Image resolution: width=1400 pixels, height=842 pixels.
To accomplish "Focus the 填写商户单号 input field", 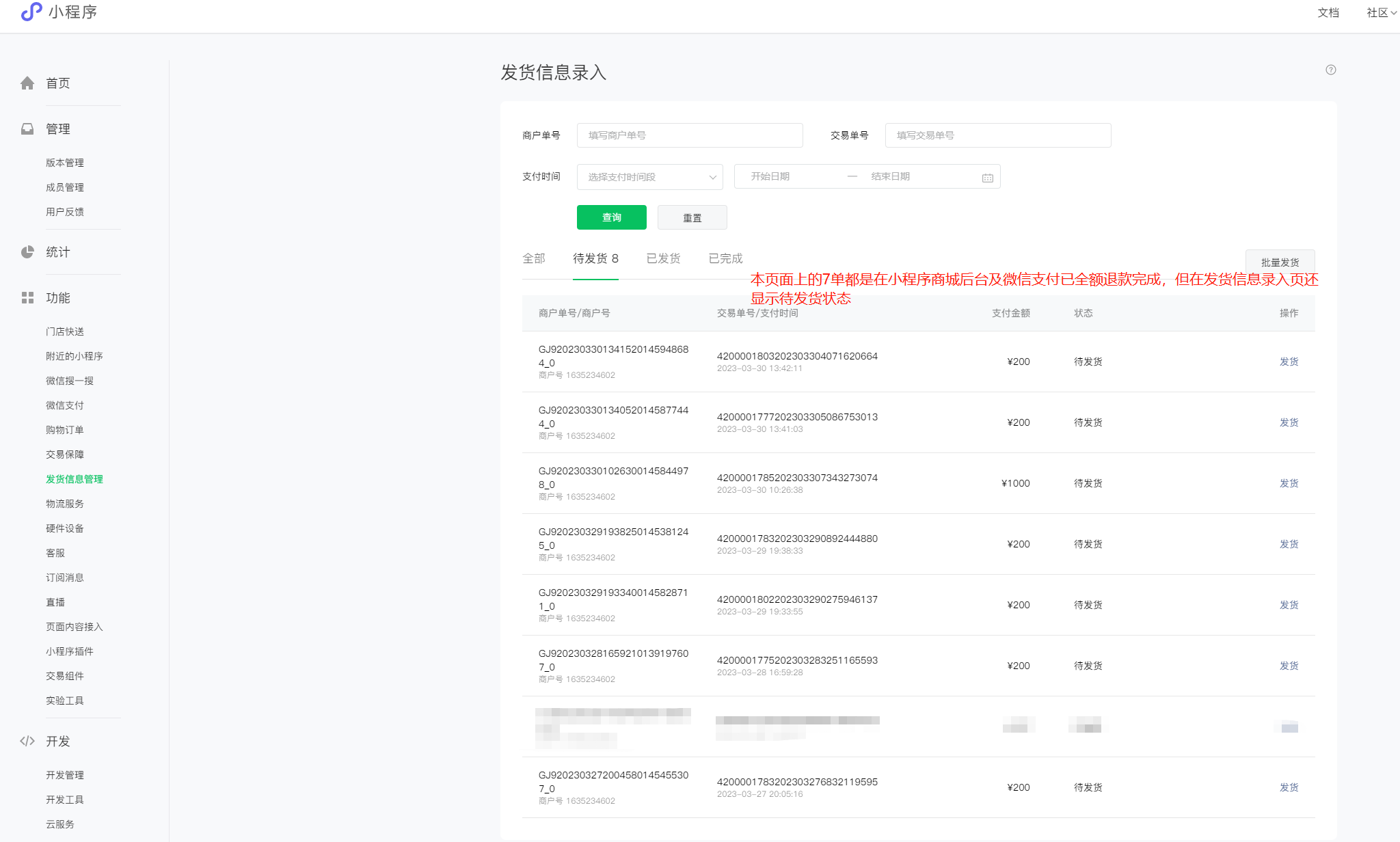I will 689,135.
